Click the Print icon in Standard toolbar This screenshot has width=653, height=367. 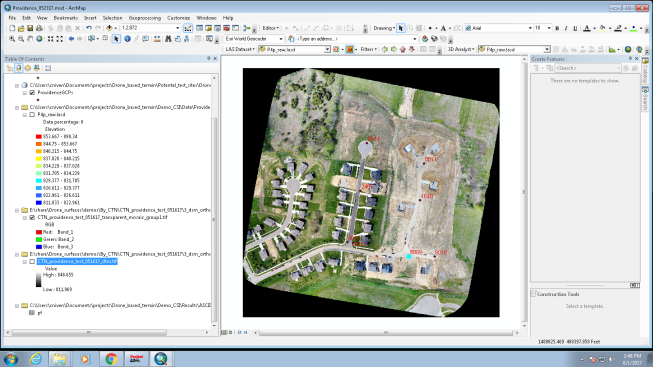(39, 28)
